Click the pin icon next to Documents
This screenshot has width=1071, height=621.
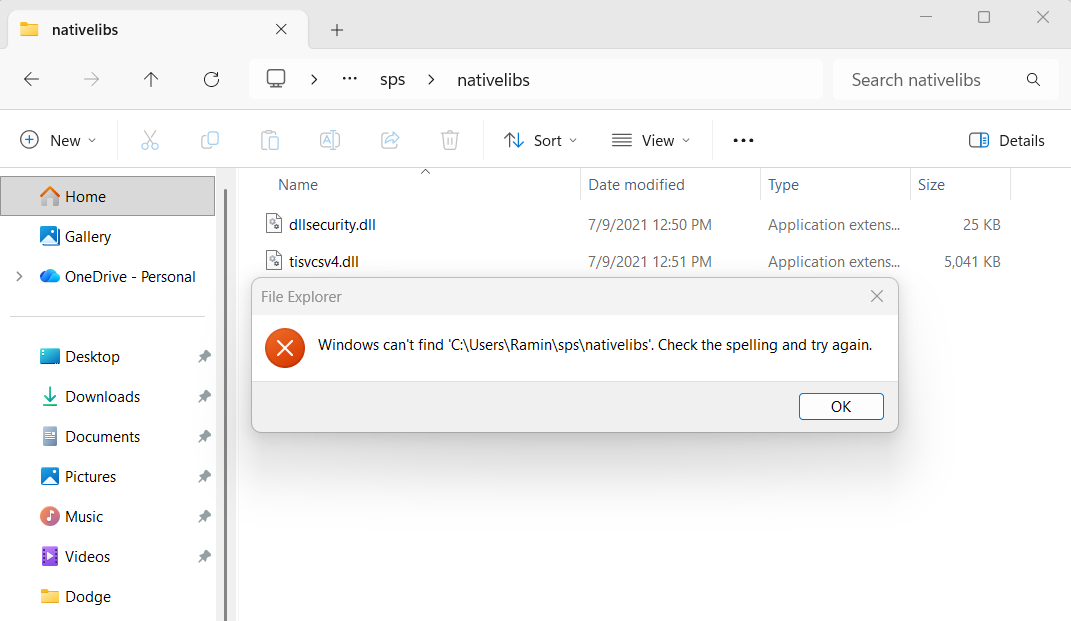click(x=204, y=437)
